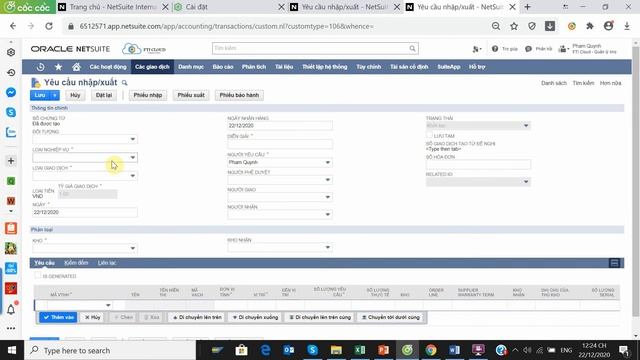This screenshot has width=640, height=360.
Task: Click the Phiếu nhập button
Action: pos(148,95)
